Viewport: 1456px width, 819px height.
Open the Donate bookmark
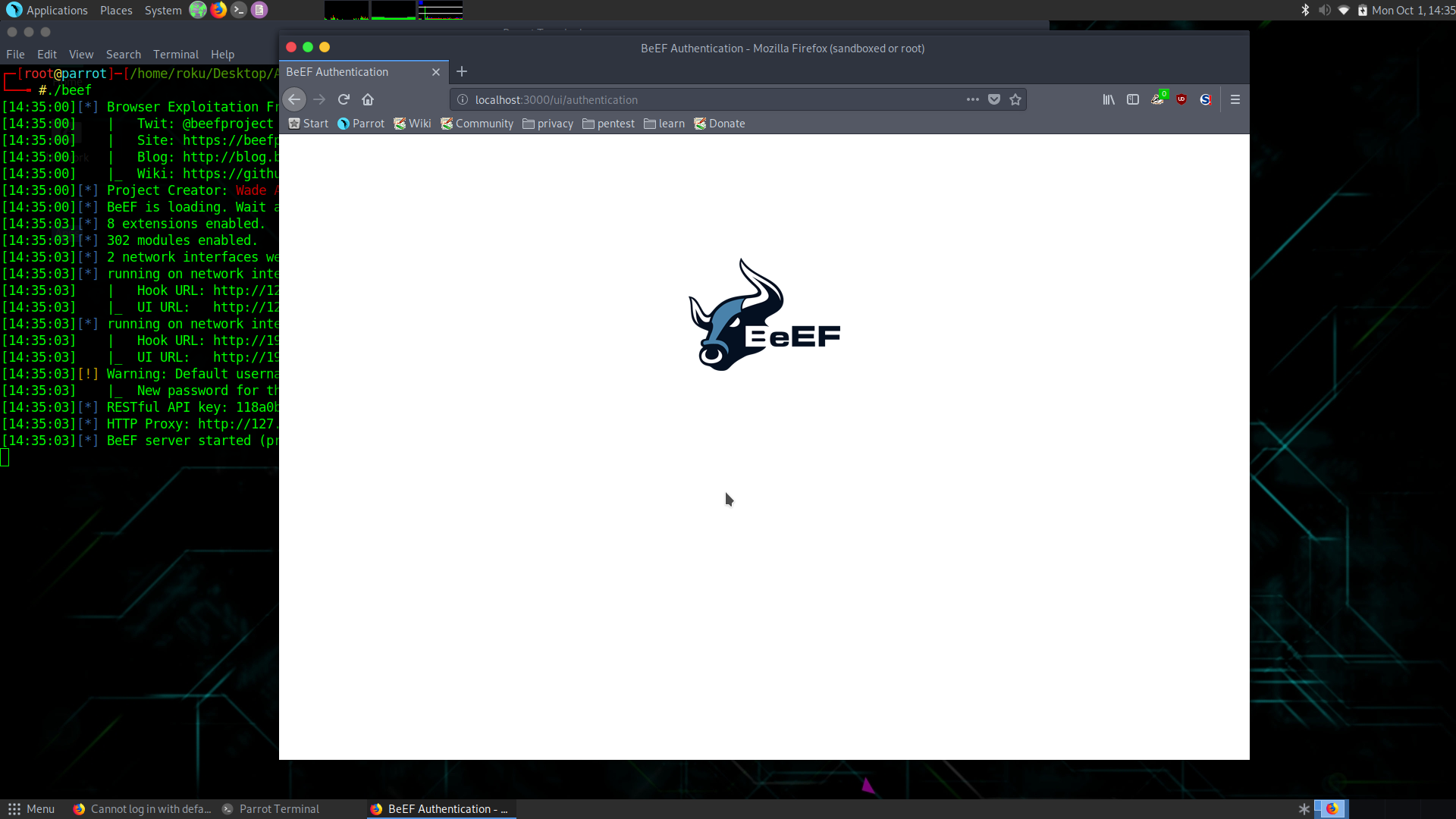click(720, 123)
